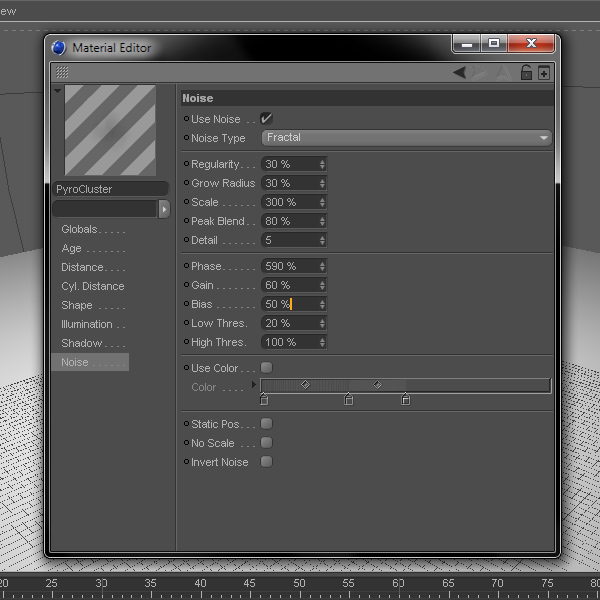Screen dimensions: 600x600
Task: Click the second gradient color knot
Action: click(349, 399)
